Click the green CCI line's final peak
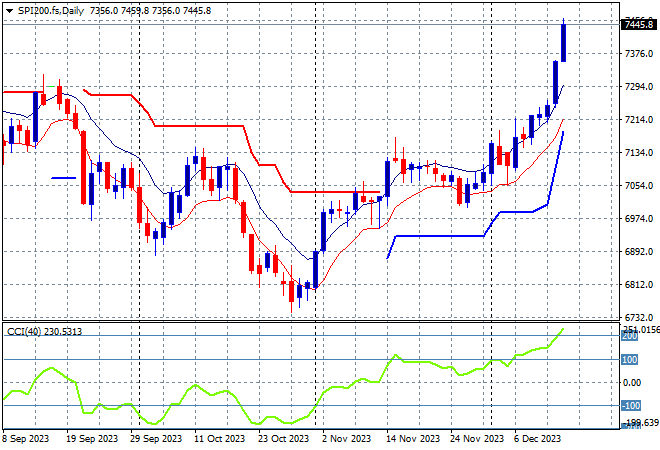Image resolution: width=660 pixels, height=450 pixels. (563, 328)
